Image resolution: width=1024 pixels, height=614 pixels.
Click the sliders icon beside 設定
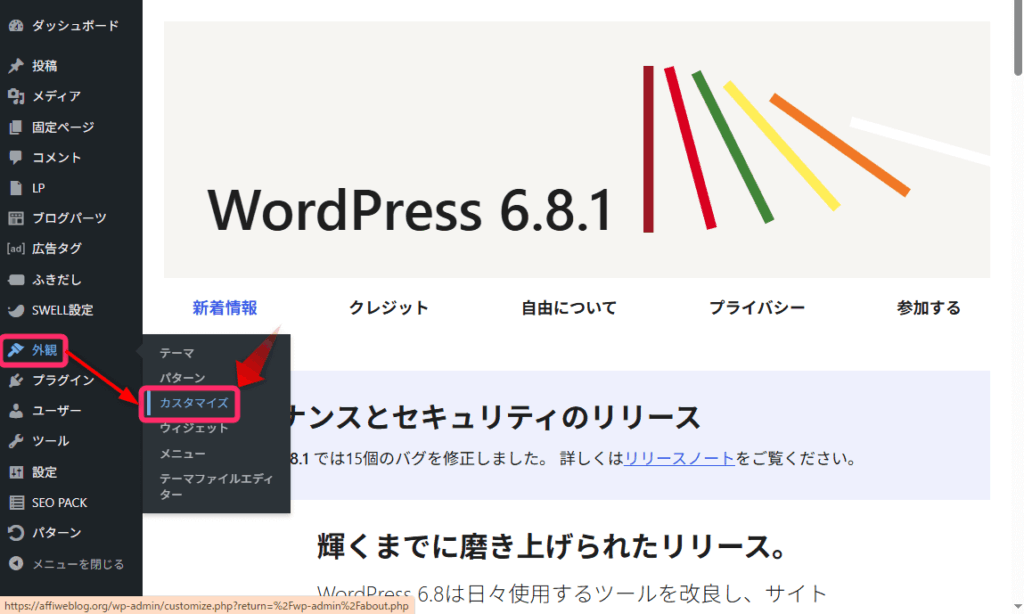tap(16, 472)
